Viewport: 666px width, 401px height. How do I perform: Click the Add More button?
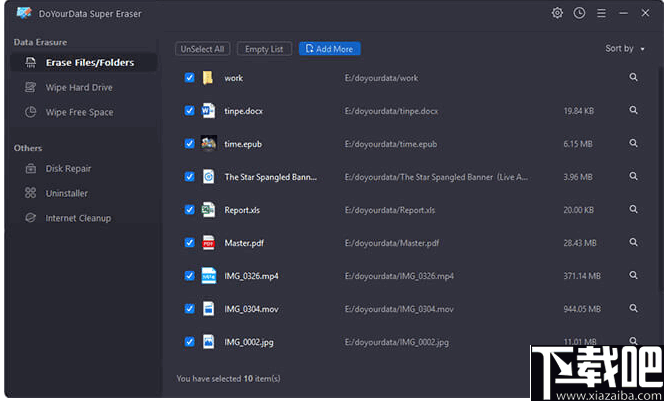(x=330, y=49)
